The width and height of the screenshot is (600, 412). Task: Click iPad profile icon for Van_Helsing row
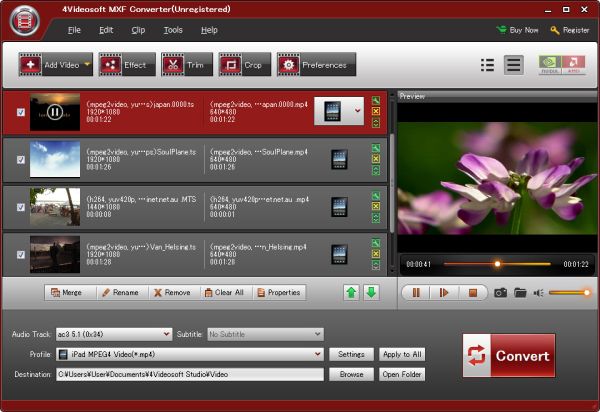[x=339, y=254]
